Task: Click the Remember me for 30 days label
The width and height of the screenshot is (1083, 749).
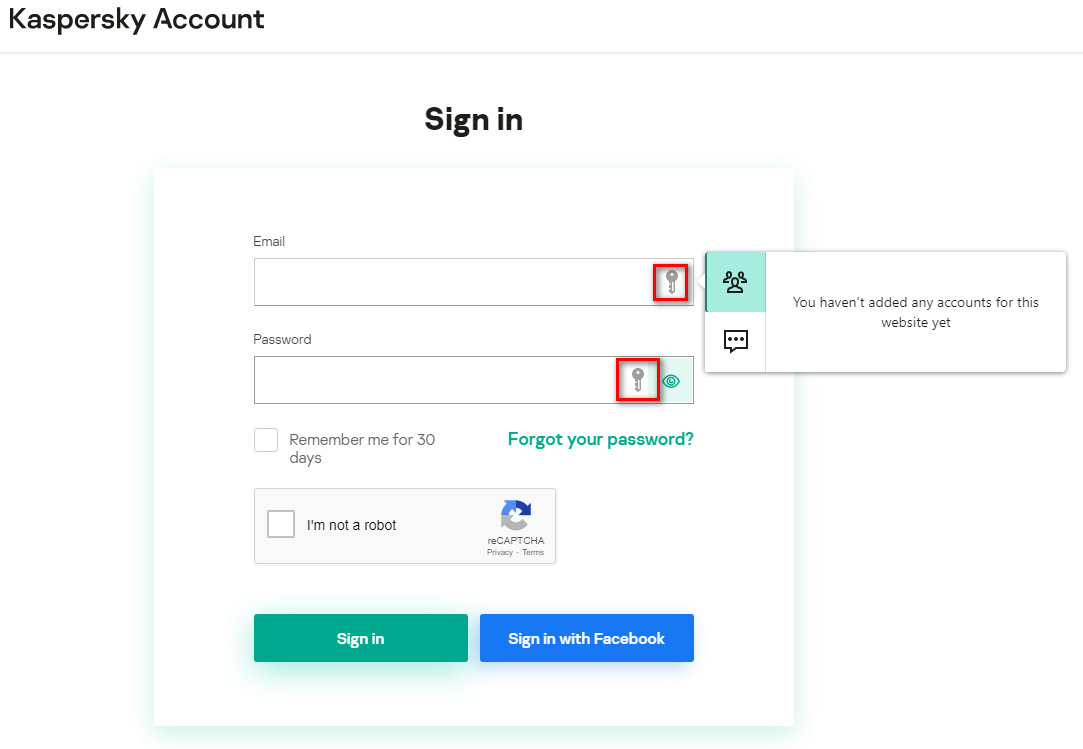Action: [x=361, y=448]
